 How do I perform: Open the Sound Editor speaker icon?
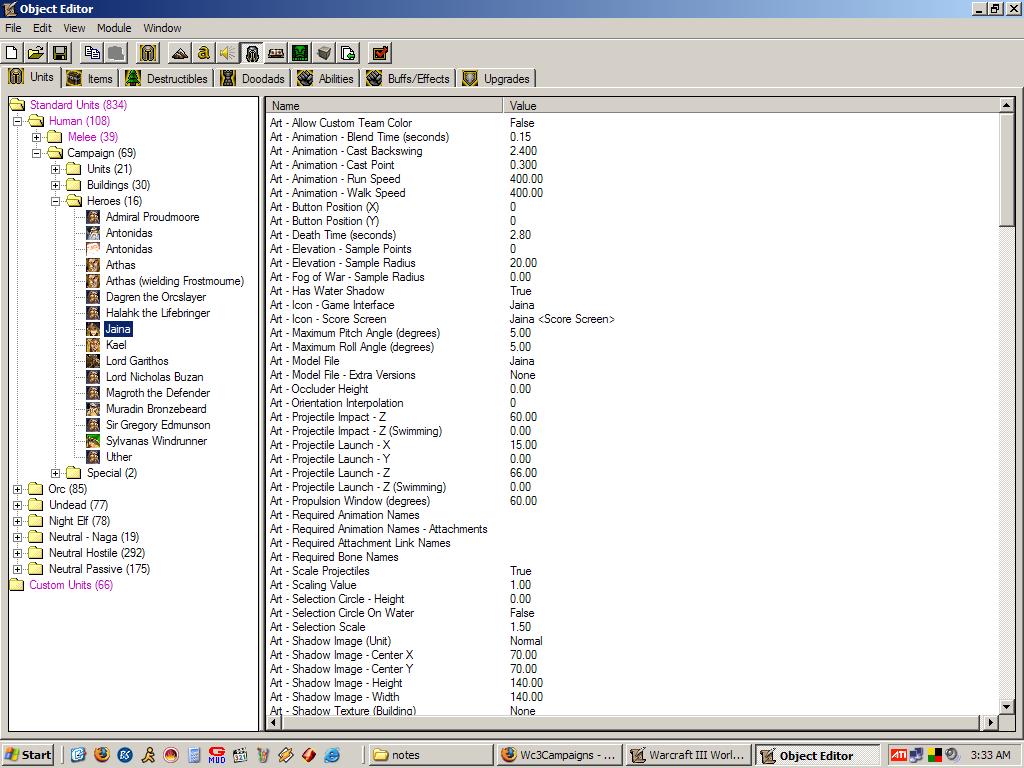tap(227, 53)
